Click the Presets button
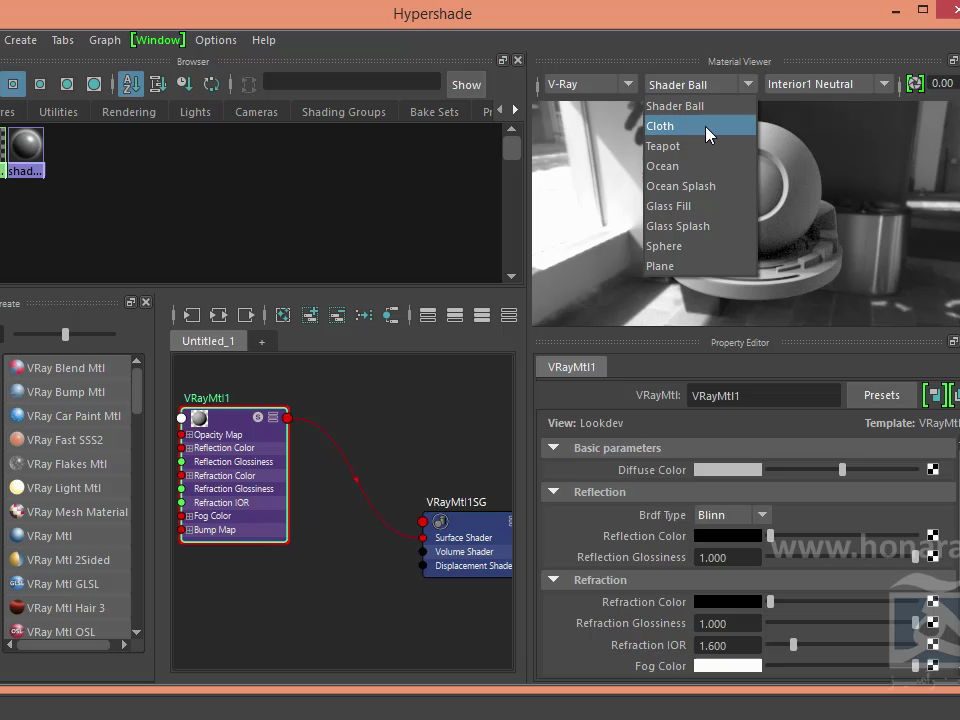The width and height of the screenshot is (960, 720). tap(882, 396)
